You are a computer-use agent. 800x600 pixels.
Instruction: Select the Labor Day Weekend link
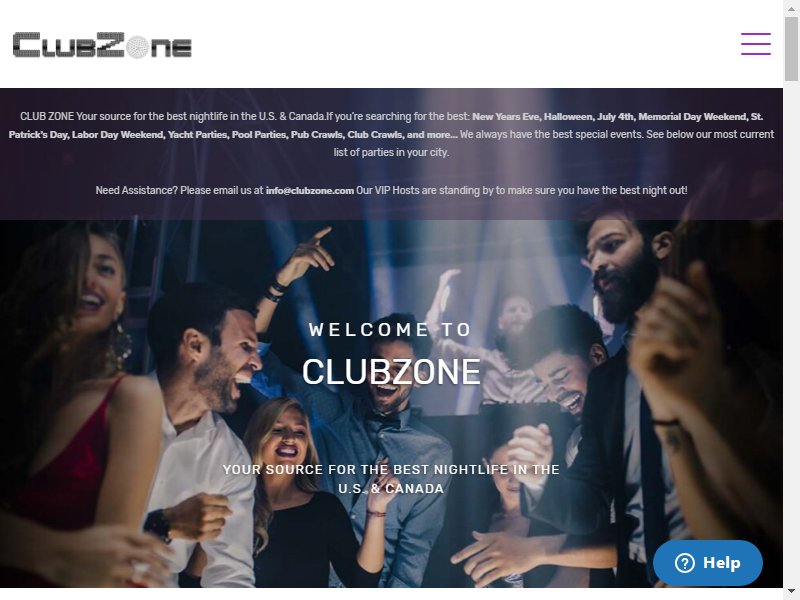[x=117, y=135]
